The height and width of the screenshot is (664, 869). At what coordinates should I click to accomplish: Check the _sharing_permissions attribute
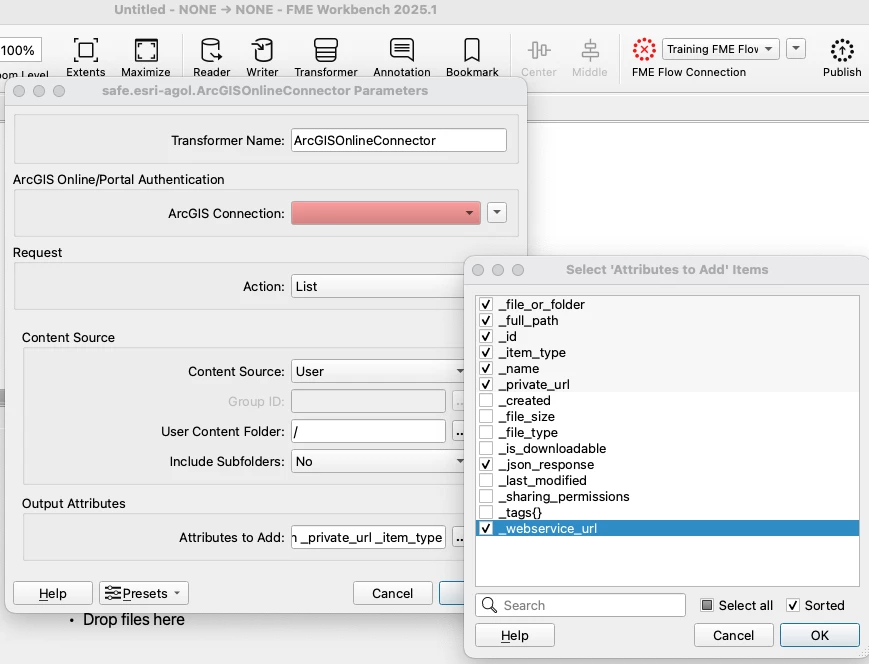486,497
